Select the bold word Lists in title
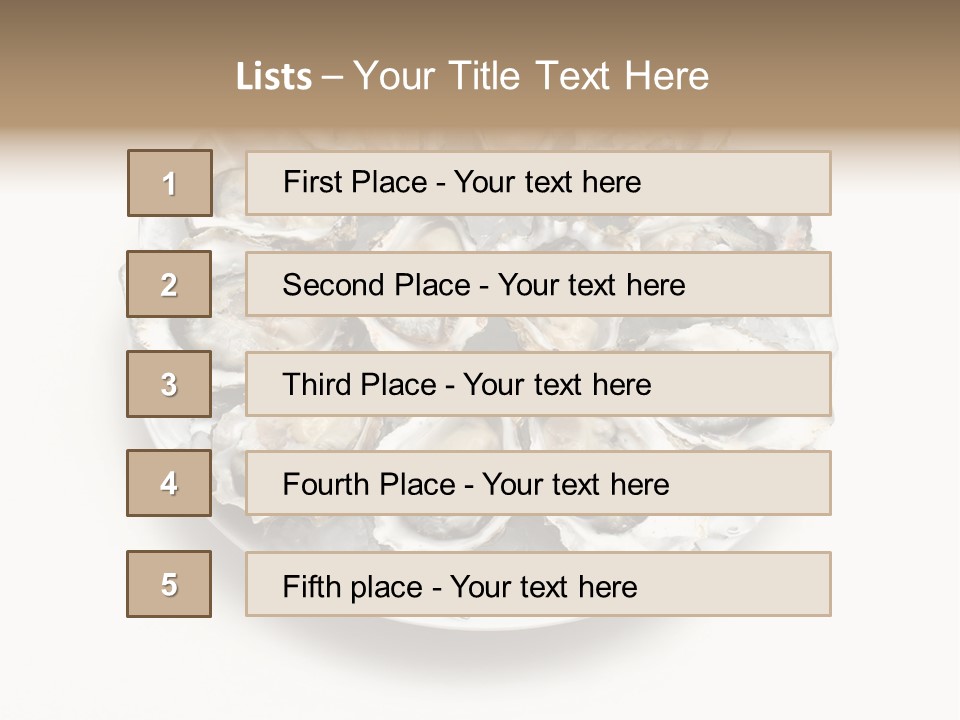960x720 pixels. tap(274, 77)
